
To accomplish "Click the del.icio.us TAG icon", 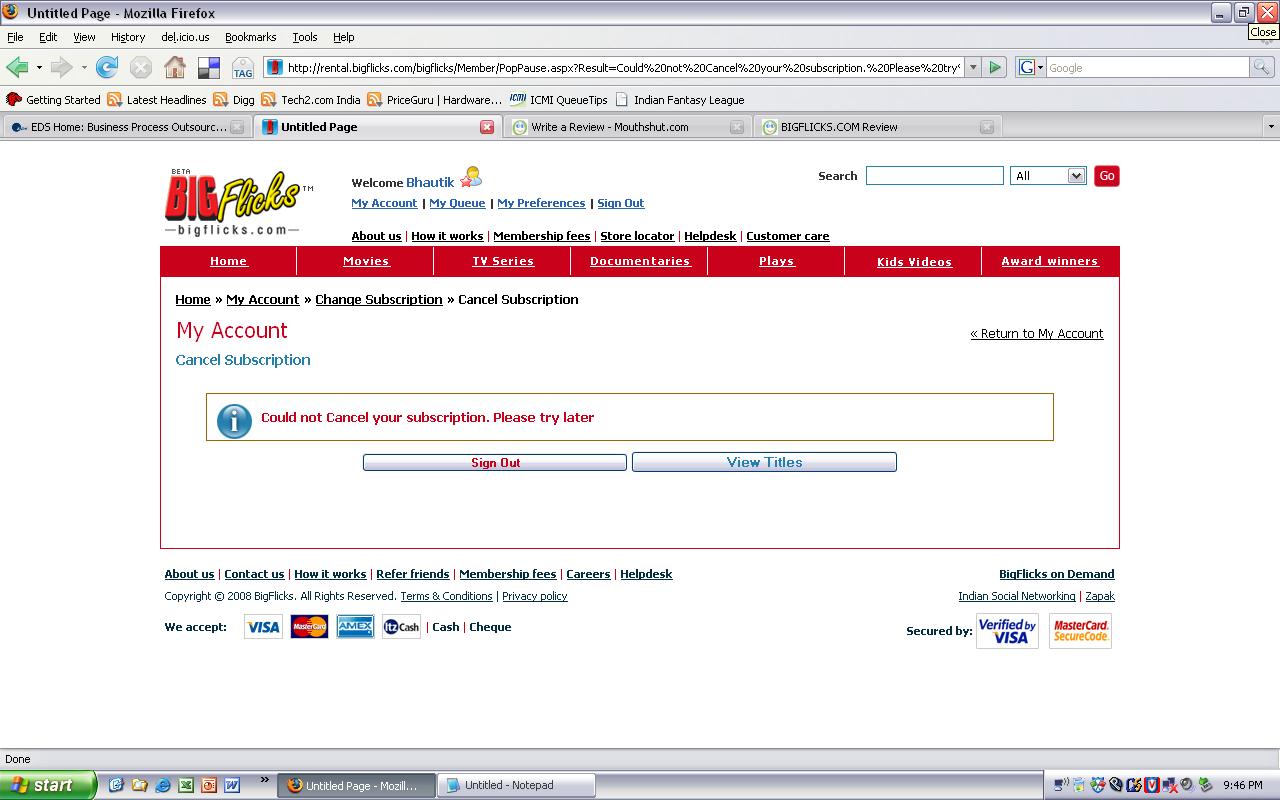I will [243, 68].
